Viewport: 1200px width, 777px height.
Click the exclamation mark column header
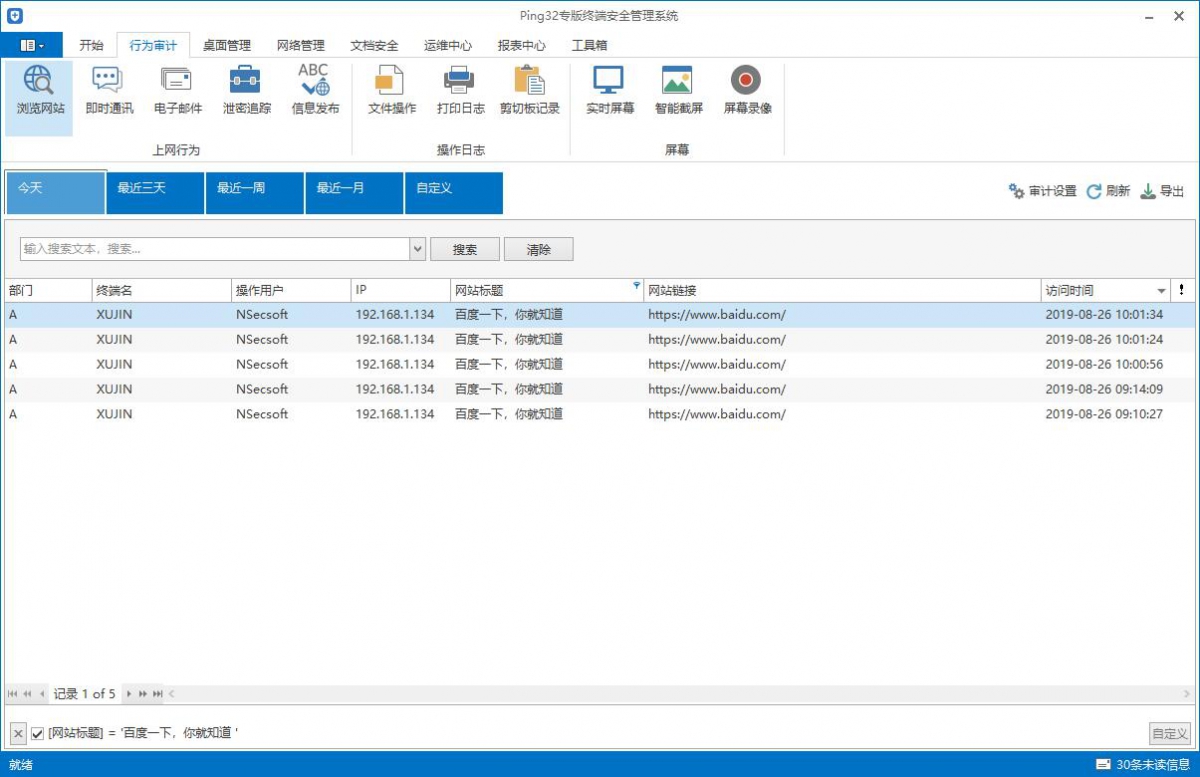1182,290
